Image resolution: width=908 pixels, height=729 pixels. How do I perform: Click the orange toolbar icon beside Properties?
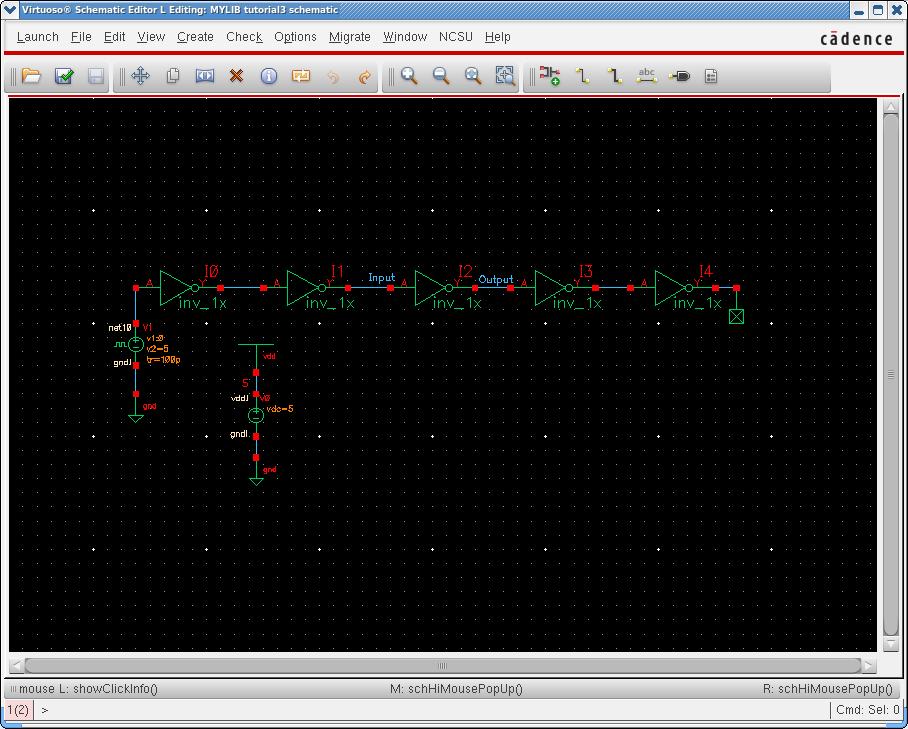coord(301,76)
